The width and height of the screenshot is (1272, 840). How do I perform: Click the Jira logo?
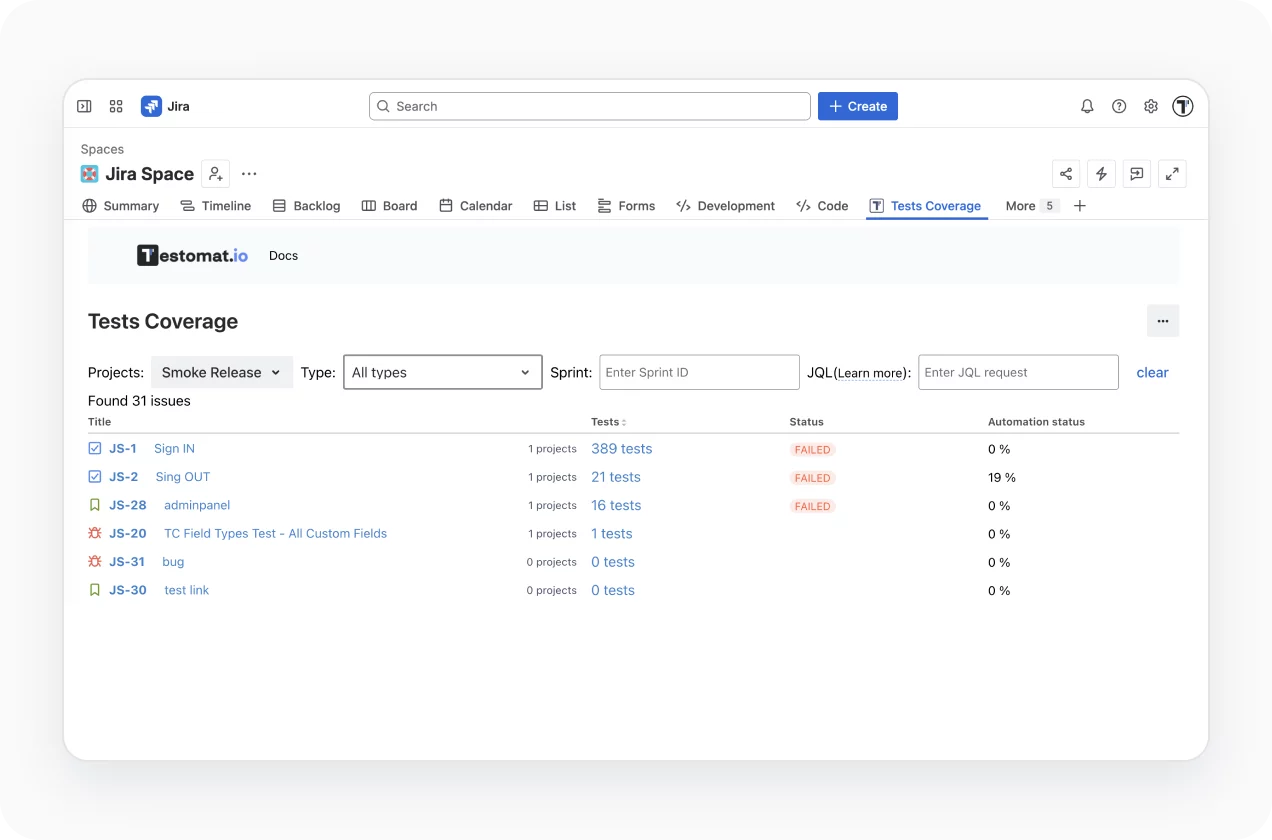[165, 106]
